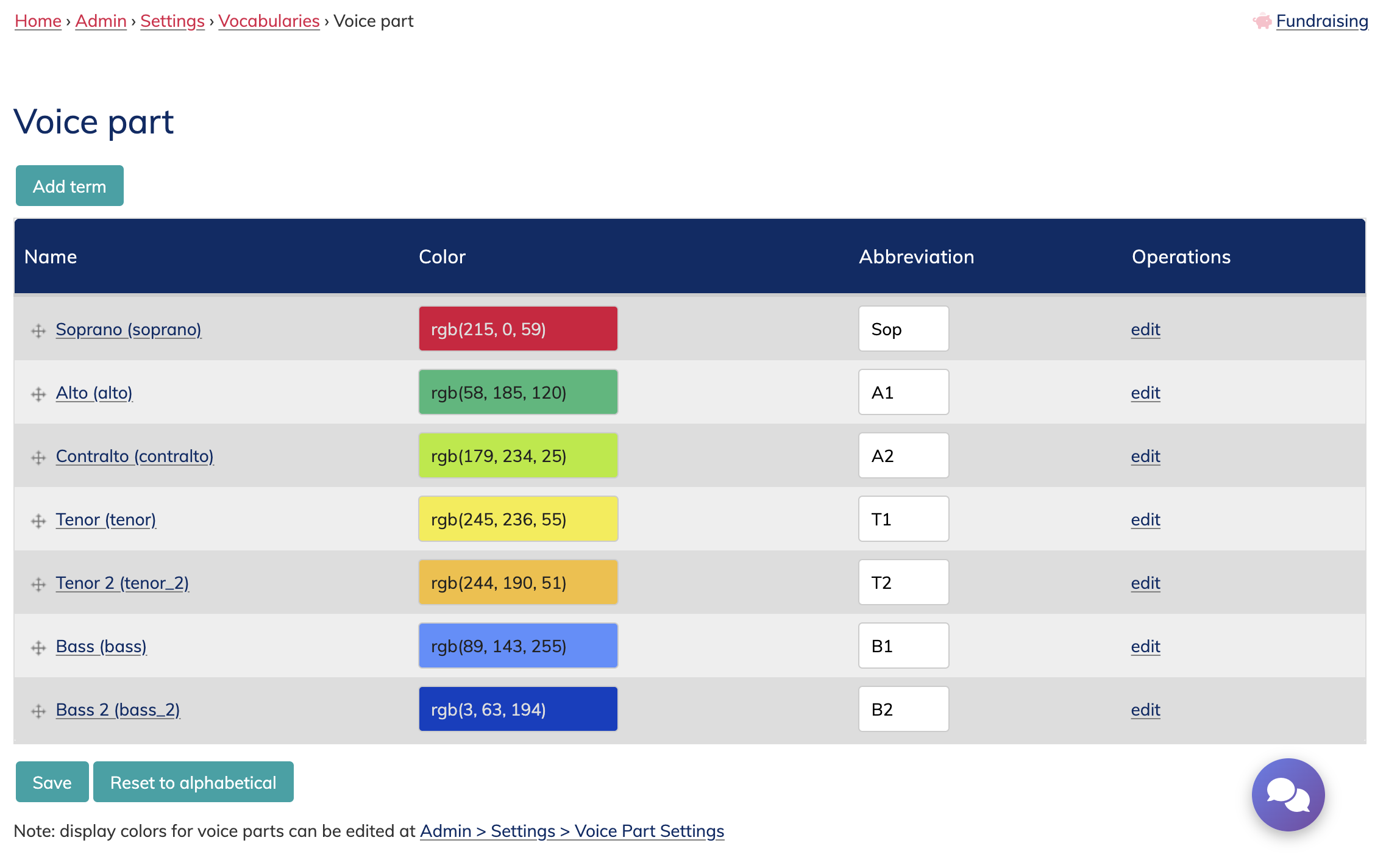Select the Bass 2 dark blue color field
This screenshot has width=1386, height=868.
click(518, 710)
